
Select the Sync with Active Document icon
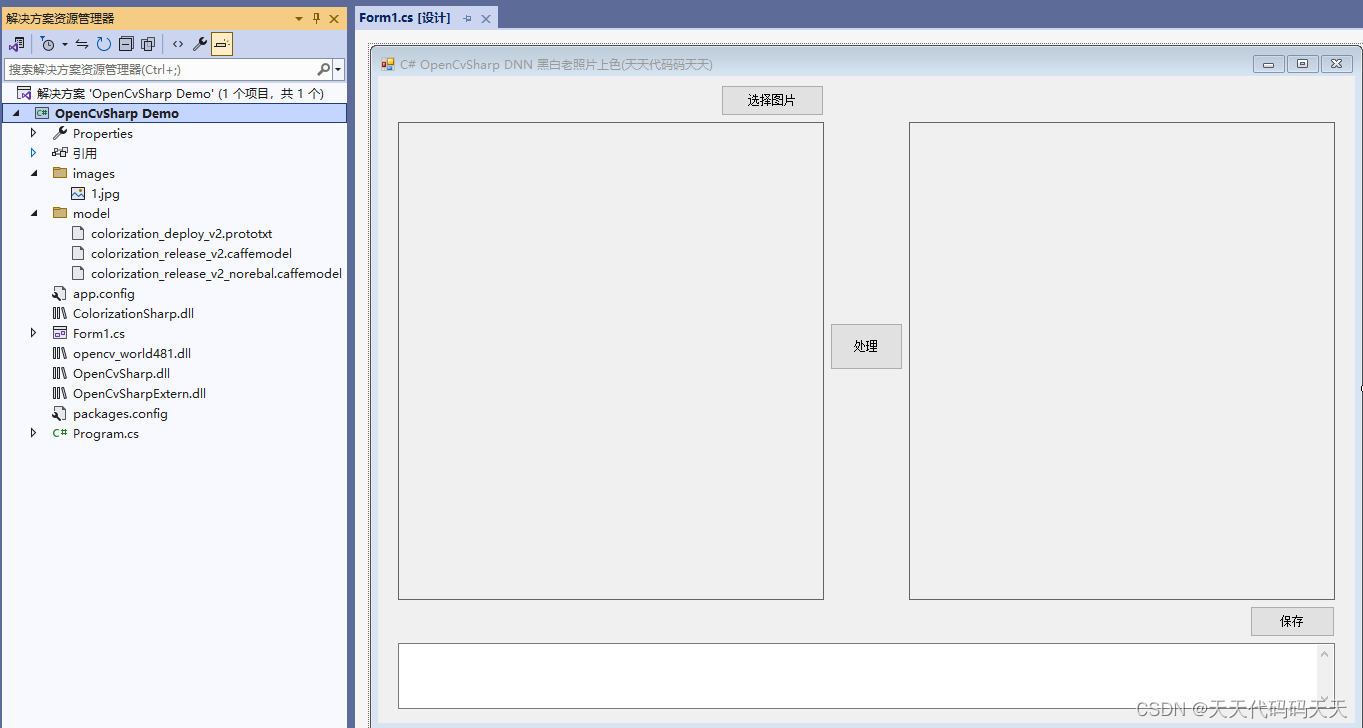(83, 44)
